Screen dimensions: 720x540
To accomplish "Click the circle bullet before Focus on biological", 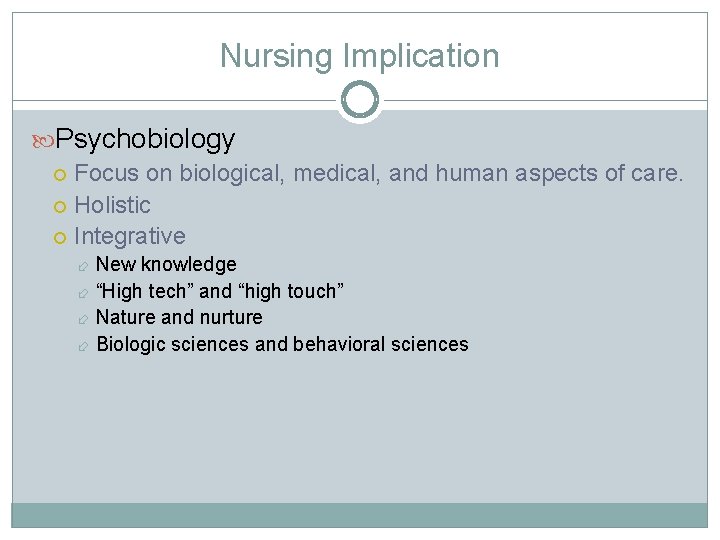I will click(x=62, y=175).
